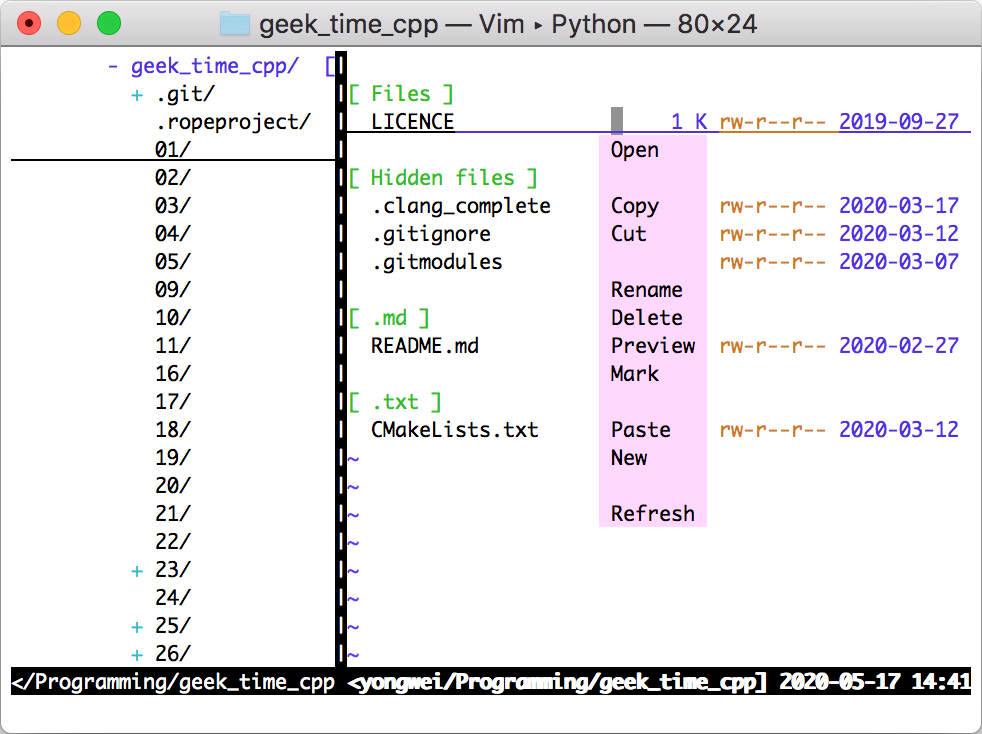
Task: Select Copy in the popup menu
Action: pos(635,206)
